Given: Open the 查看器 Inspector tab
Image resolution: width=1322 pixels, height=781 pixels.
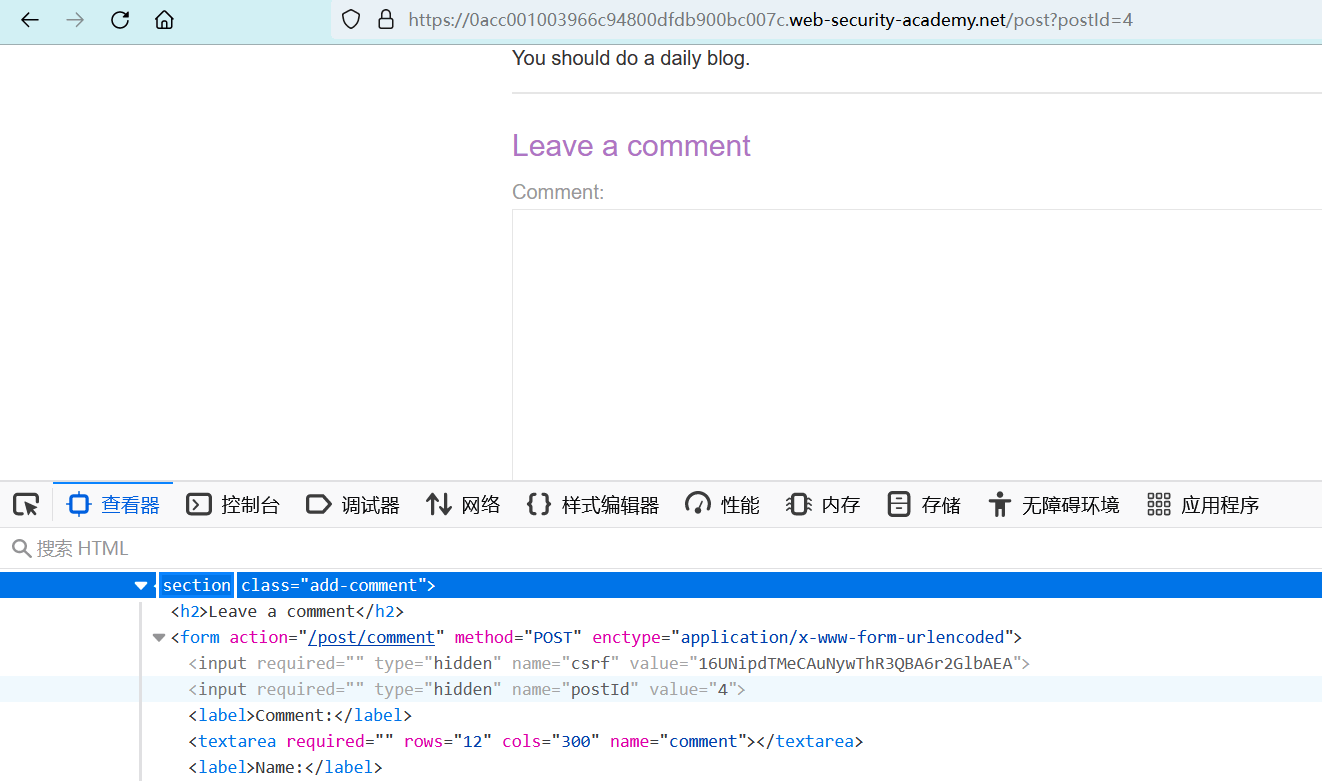Looking at the screenshot, I should [114, 505].
